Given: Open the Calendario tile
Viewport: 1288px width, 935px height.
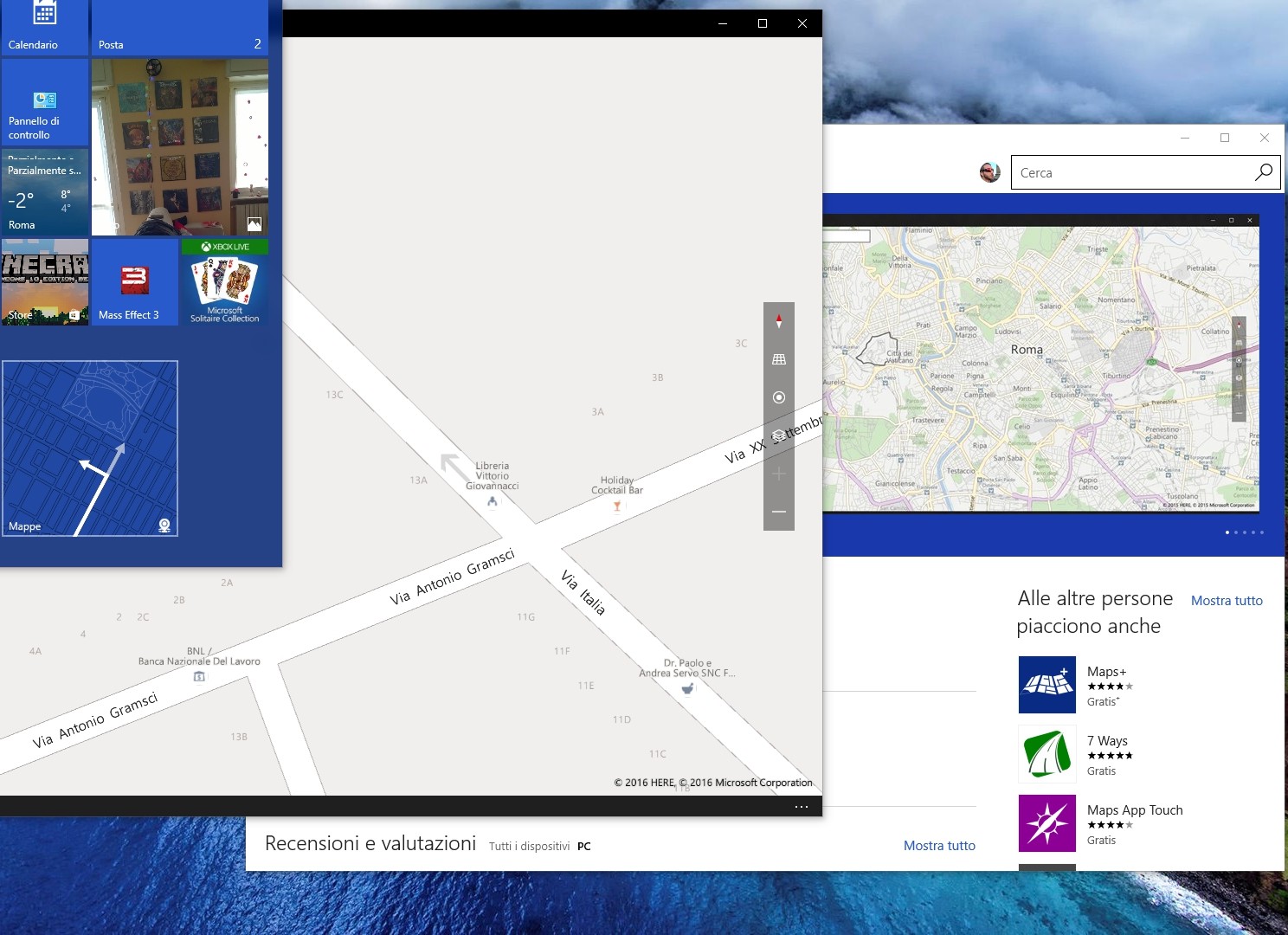Looking at the screenshot, I should (x=45, y=27).
